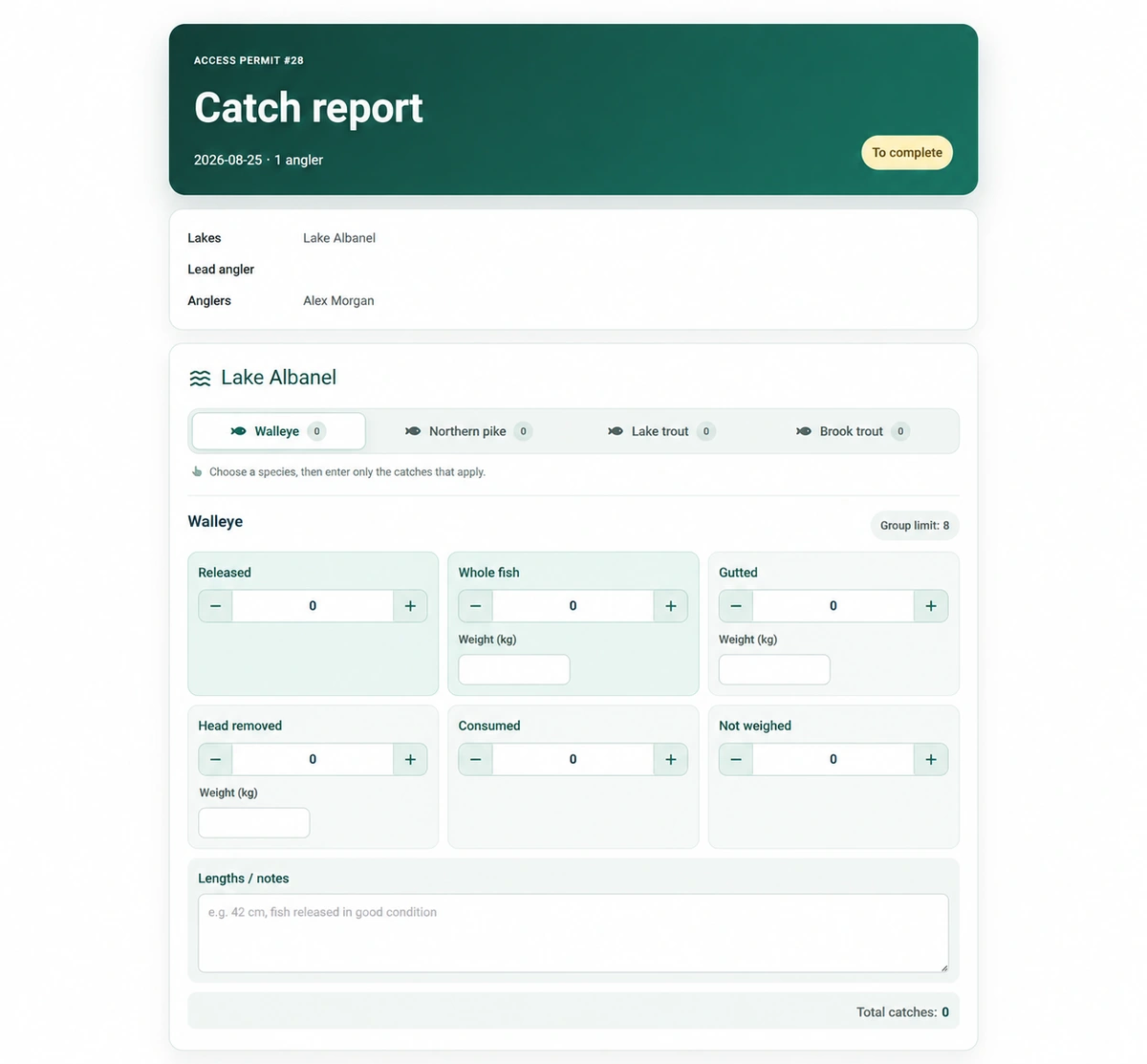The width and height of the screenshot is (1147, 1064).
Task: Click the 2026-08-25 · 1 angler text
Action: point(258,160)
